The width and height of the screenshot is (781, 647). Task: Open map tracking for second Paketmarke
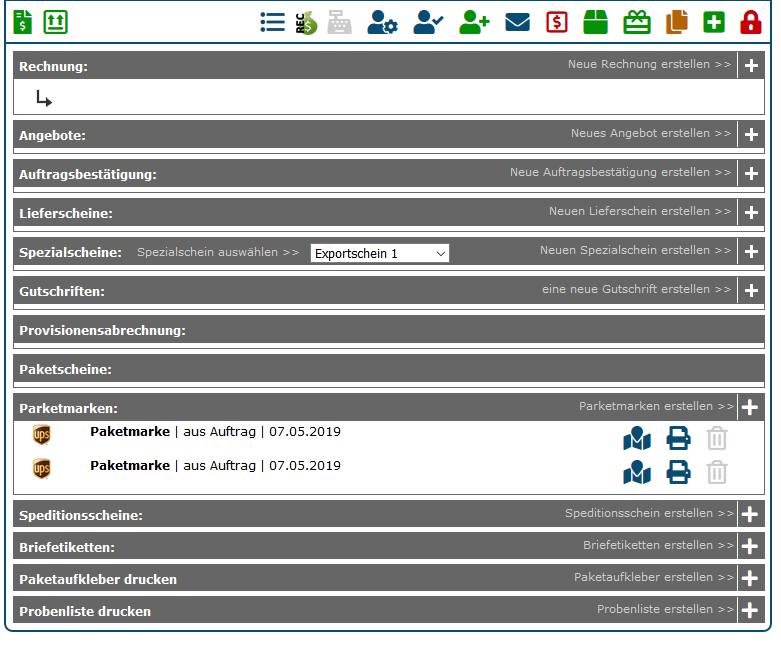pos(637,472)
